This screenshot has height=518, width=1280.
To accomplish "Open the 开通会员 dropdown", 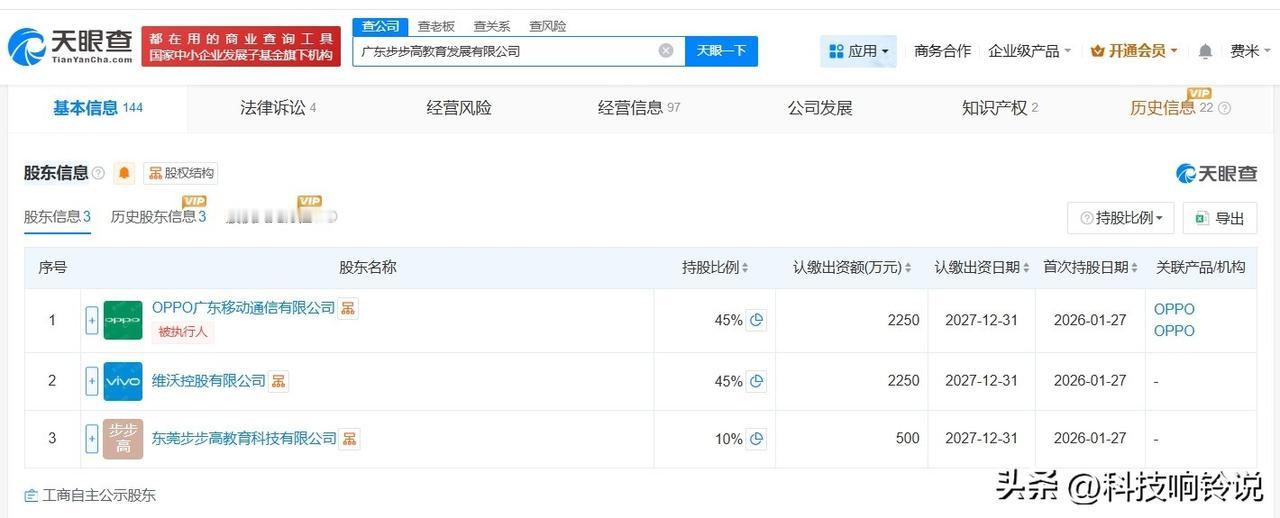I will tap(1134, 51).
